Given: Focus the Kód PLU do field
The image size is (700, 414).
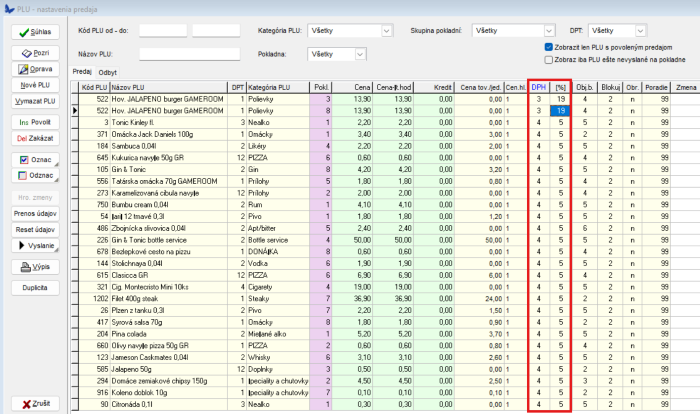Looking at the screenshot, I should [x=216, y=30].
